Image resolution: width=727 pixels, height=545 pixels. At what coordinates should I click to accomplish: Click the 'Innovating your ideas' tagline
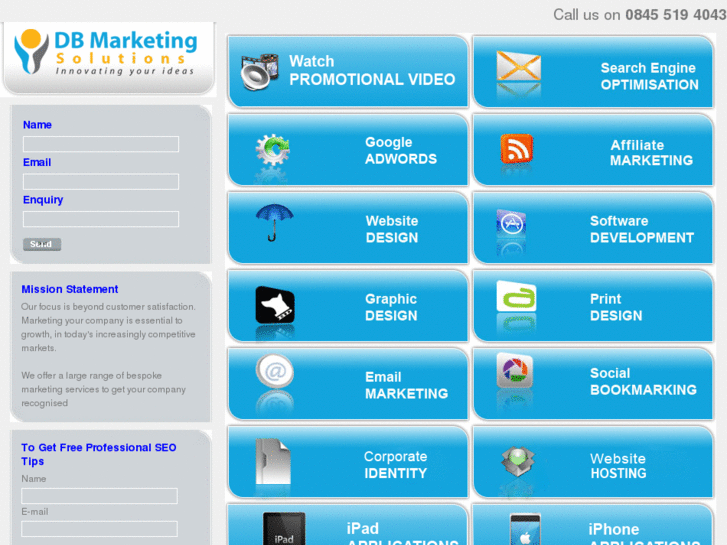click(x=125, y=71)
